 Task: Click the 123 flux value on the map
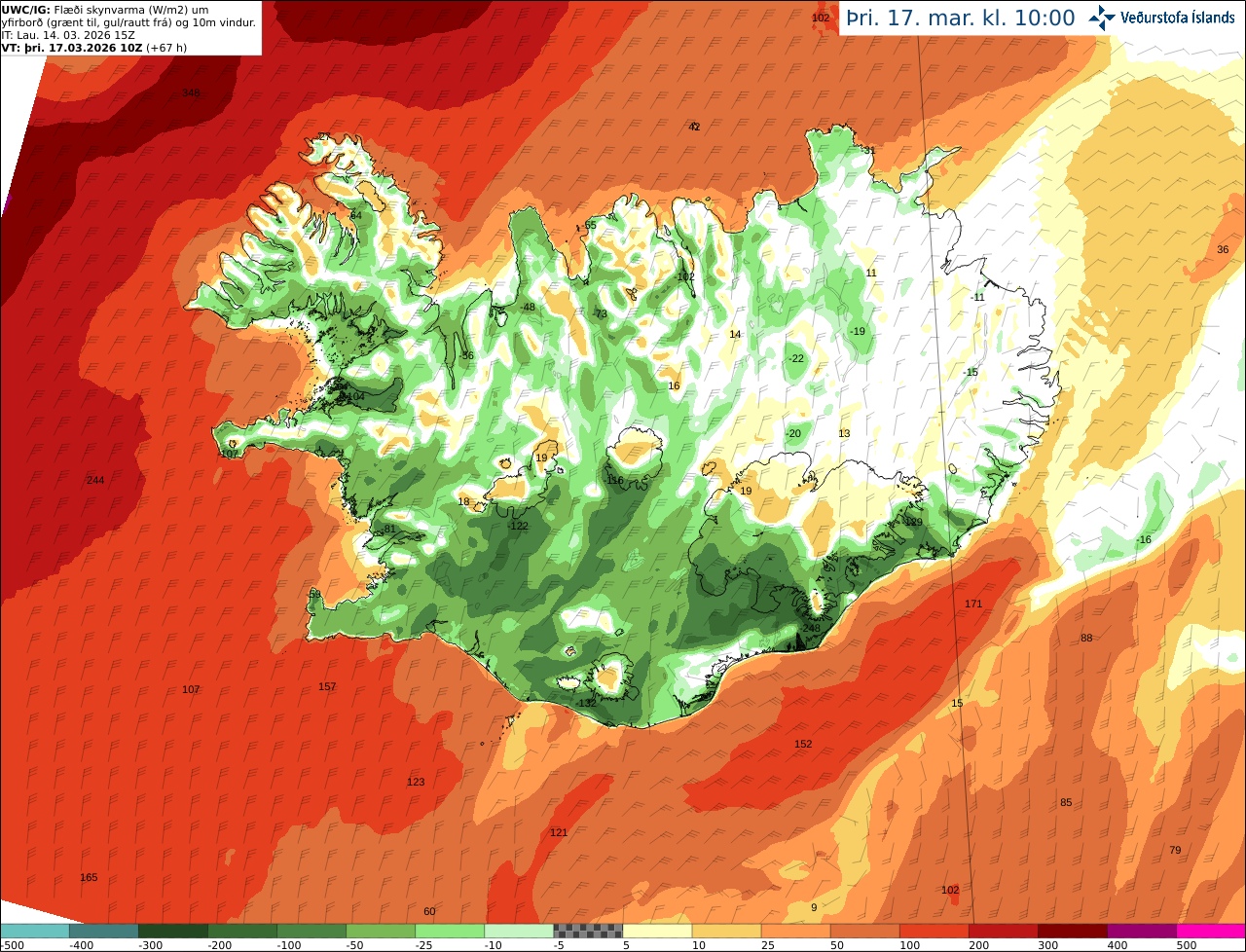coord(416,782)
